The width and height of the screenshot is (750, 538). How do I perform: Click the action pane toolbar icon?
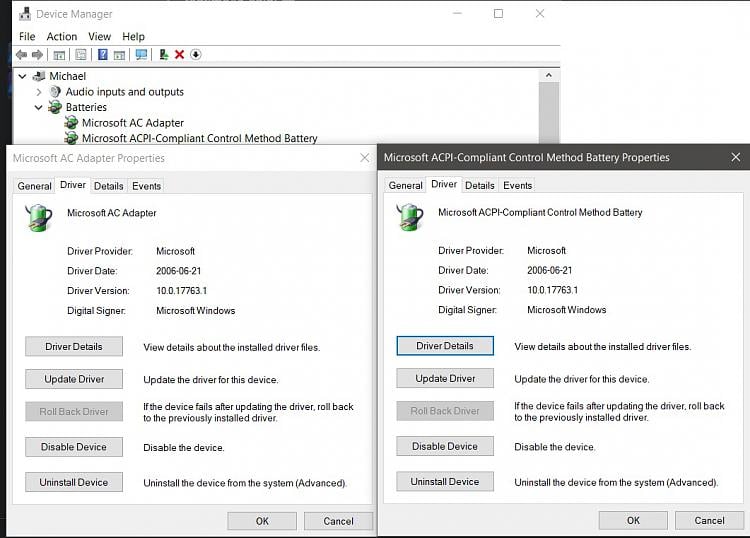click(120, 55)
